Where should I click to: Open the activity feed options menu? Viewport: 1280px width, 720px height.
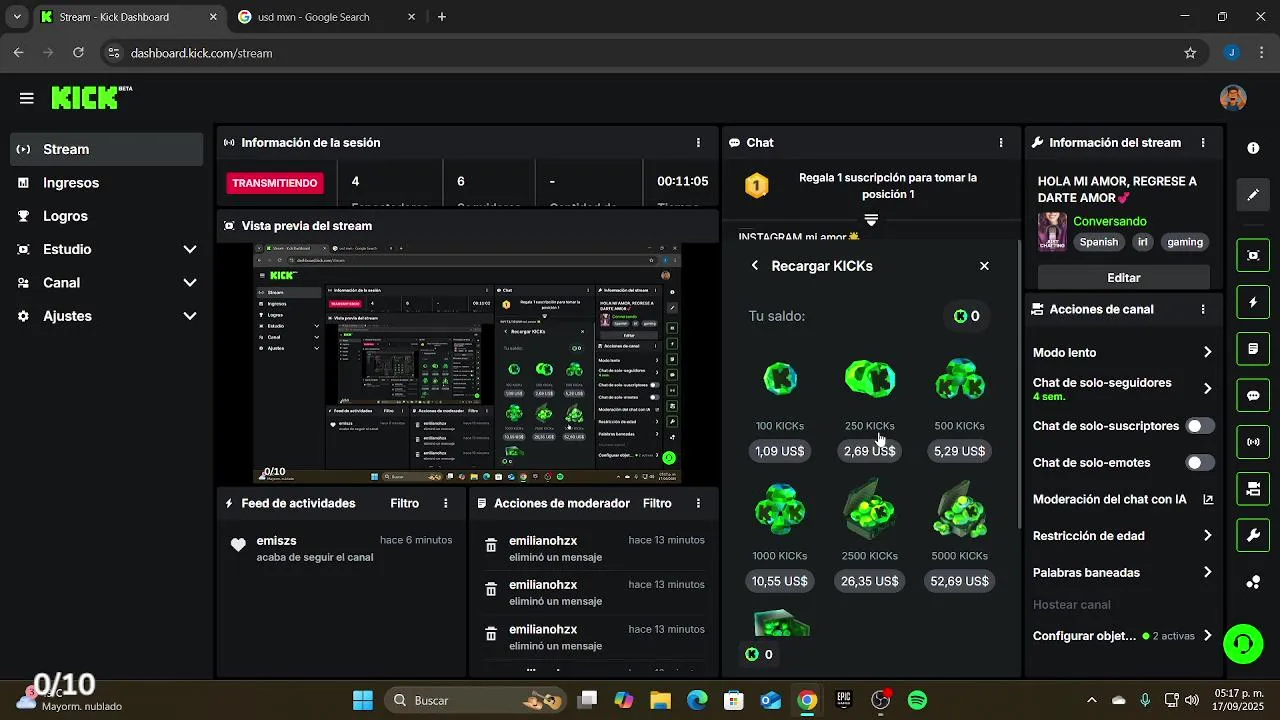(x=446, y=504)
